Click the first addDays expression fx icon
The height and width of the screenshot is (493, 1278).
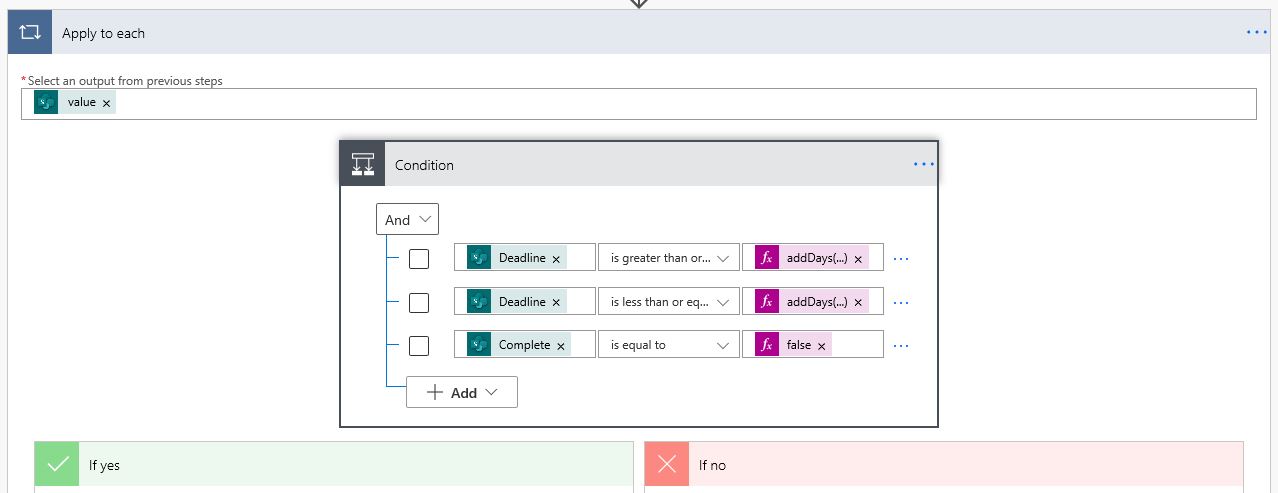767,258
